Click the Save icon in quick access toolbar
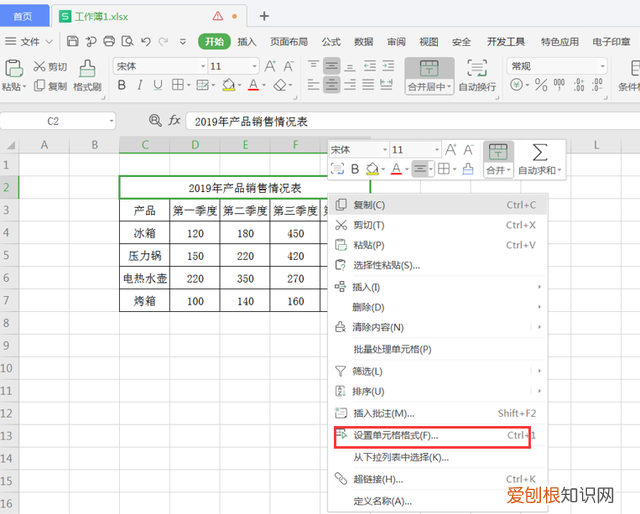640x514 pixels. [72, 41]
